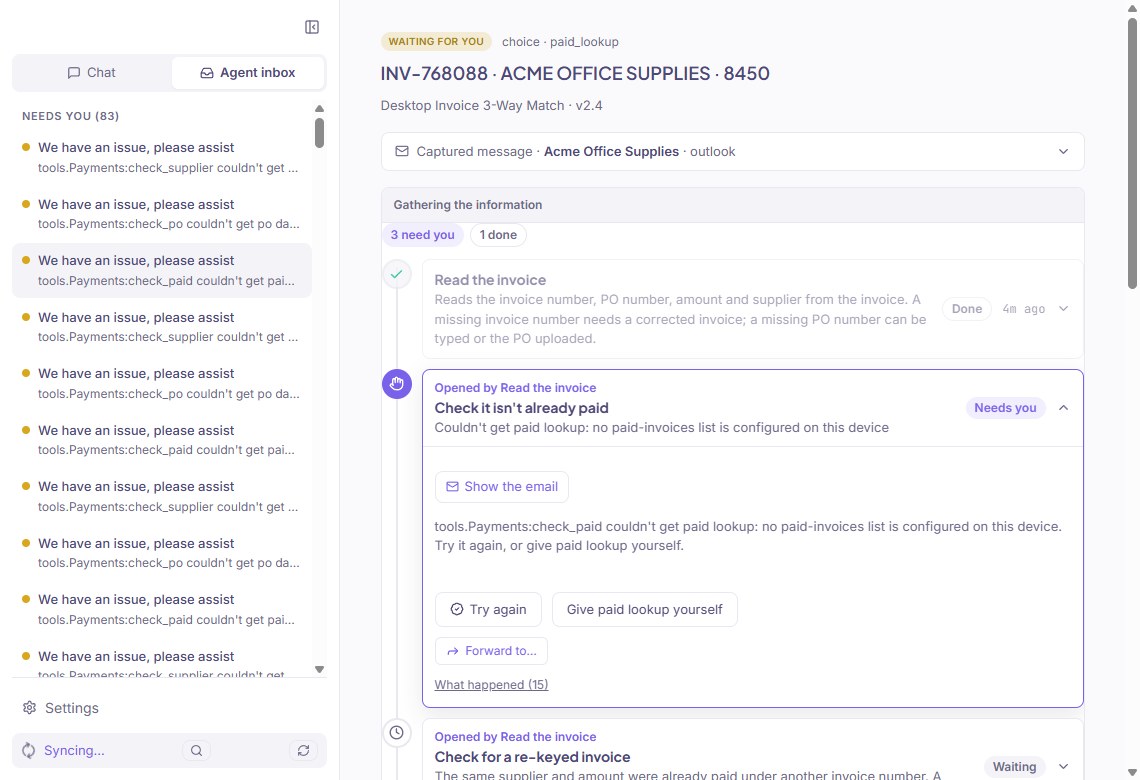Screen dimensions: 1140x780
Task: Click the inbox list scroll-down arrow
Action: (319, 670)
